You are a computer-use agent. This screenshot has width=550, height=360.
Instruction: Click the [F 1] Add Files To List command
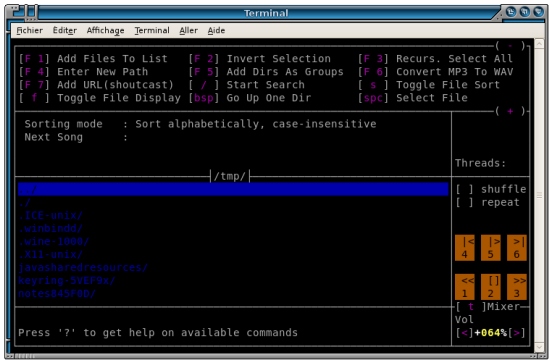click(93, 59)
